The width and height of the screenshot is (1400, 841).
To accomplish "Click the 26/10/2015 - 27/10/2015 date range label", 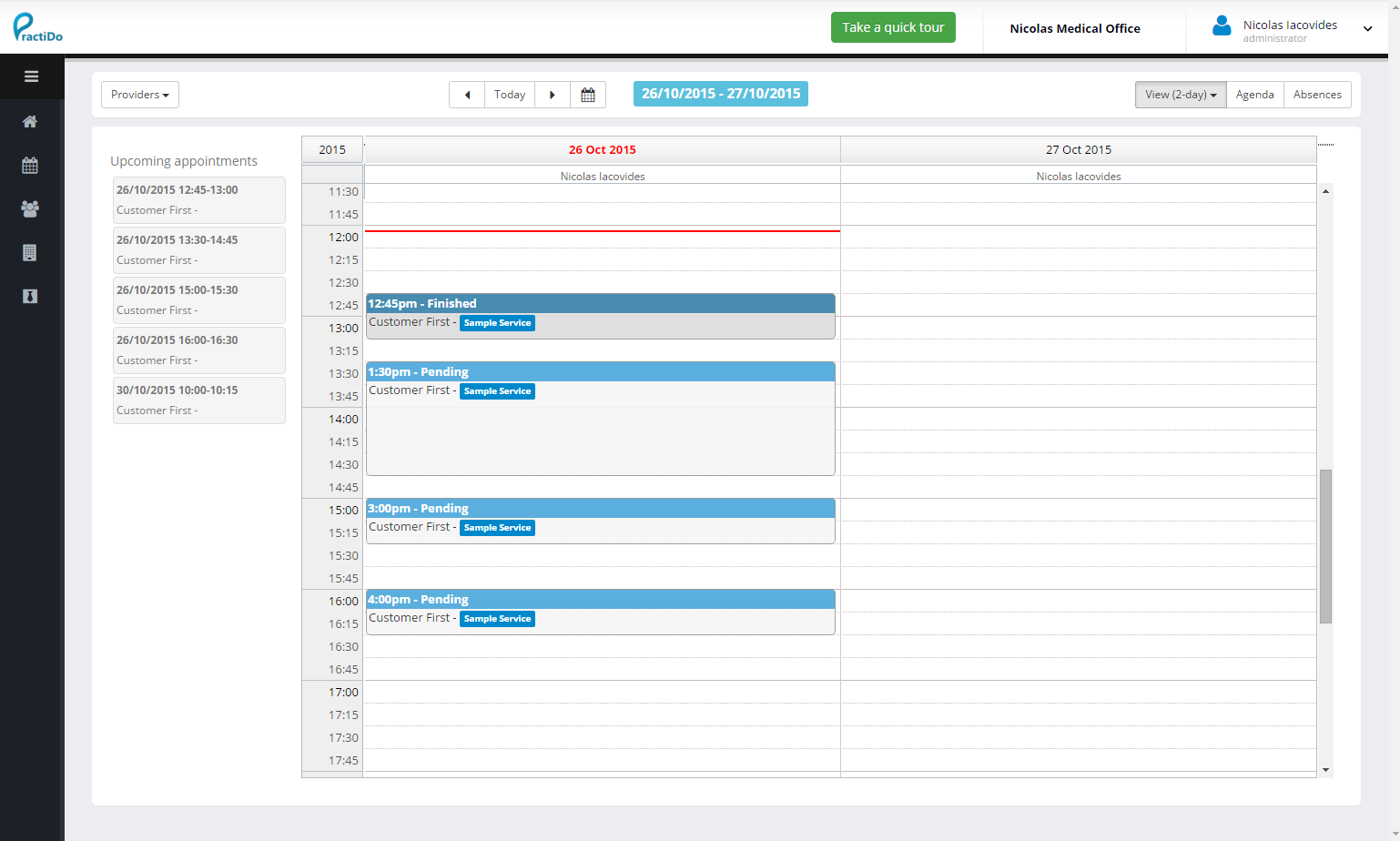I will pos(721,94).
